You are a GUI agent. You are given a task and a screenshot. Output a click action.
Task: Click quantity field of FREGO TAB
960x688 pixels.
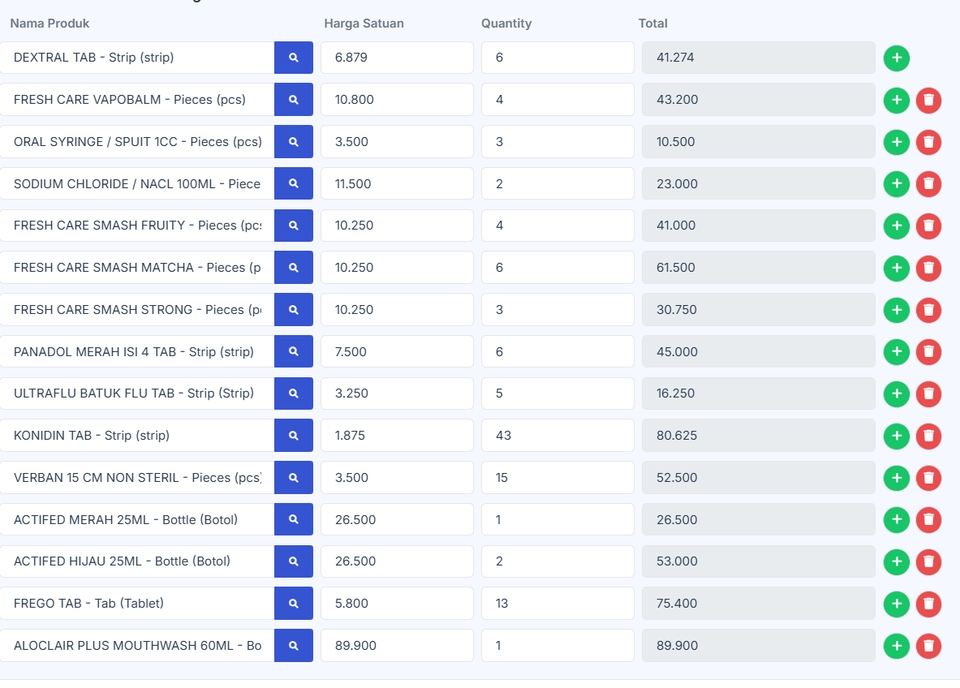pos(557,604)
